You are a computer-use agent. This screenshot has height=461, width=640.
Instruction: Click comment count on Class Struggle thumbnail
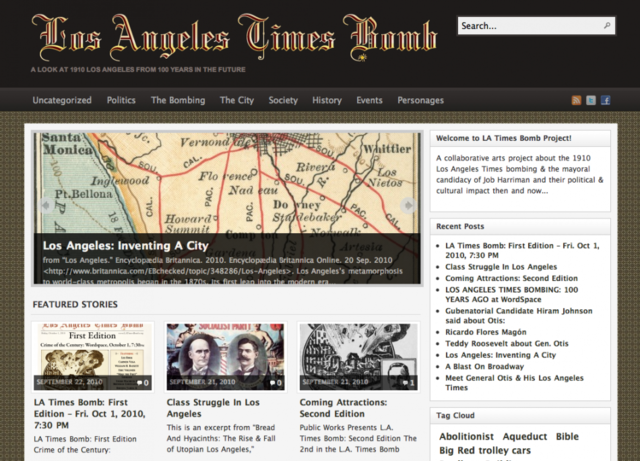(x=276, y=383)
